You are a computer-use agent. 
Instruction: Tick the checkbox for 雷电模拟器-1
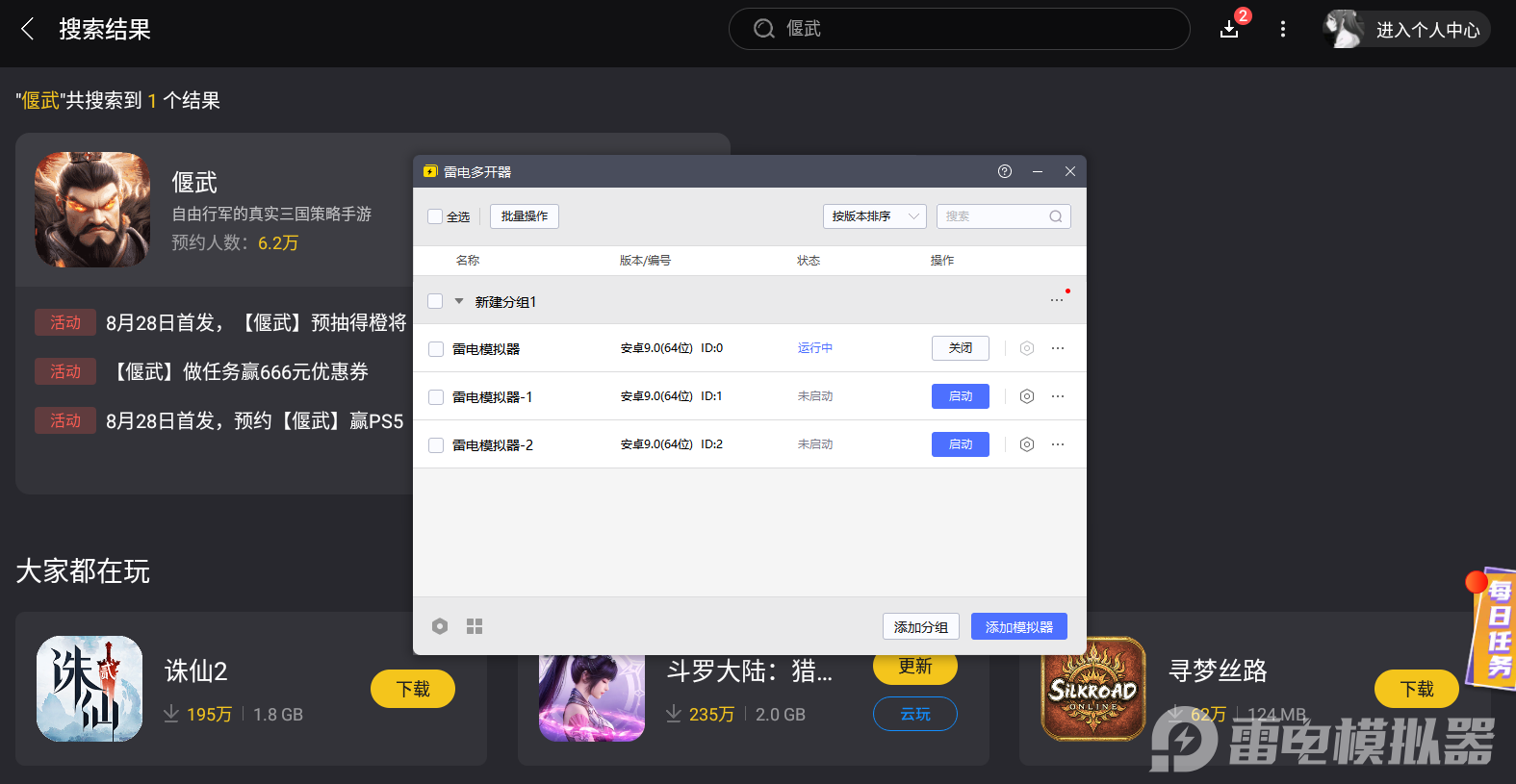coord(436,397)
